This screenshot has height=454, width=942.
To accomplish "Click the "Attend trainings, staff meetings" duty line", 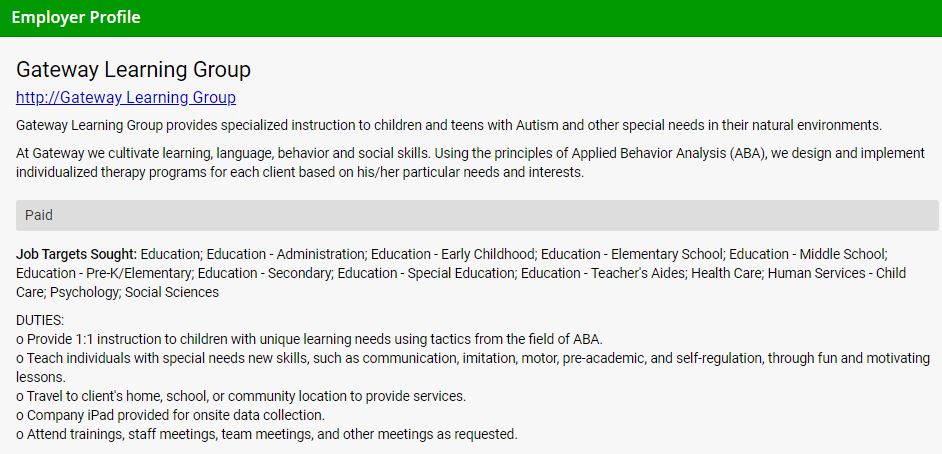I will [267, 434].
